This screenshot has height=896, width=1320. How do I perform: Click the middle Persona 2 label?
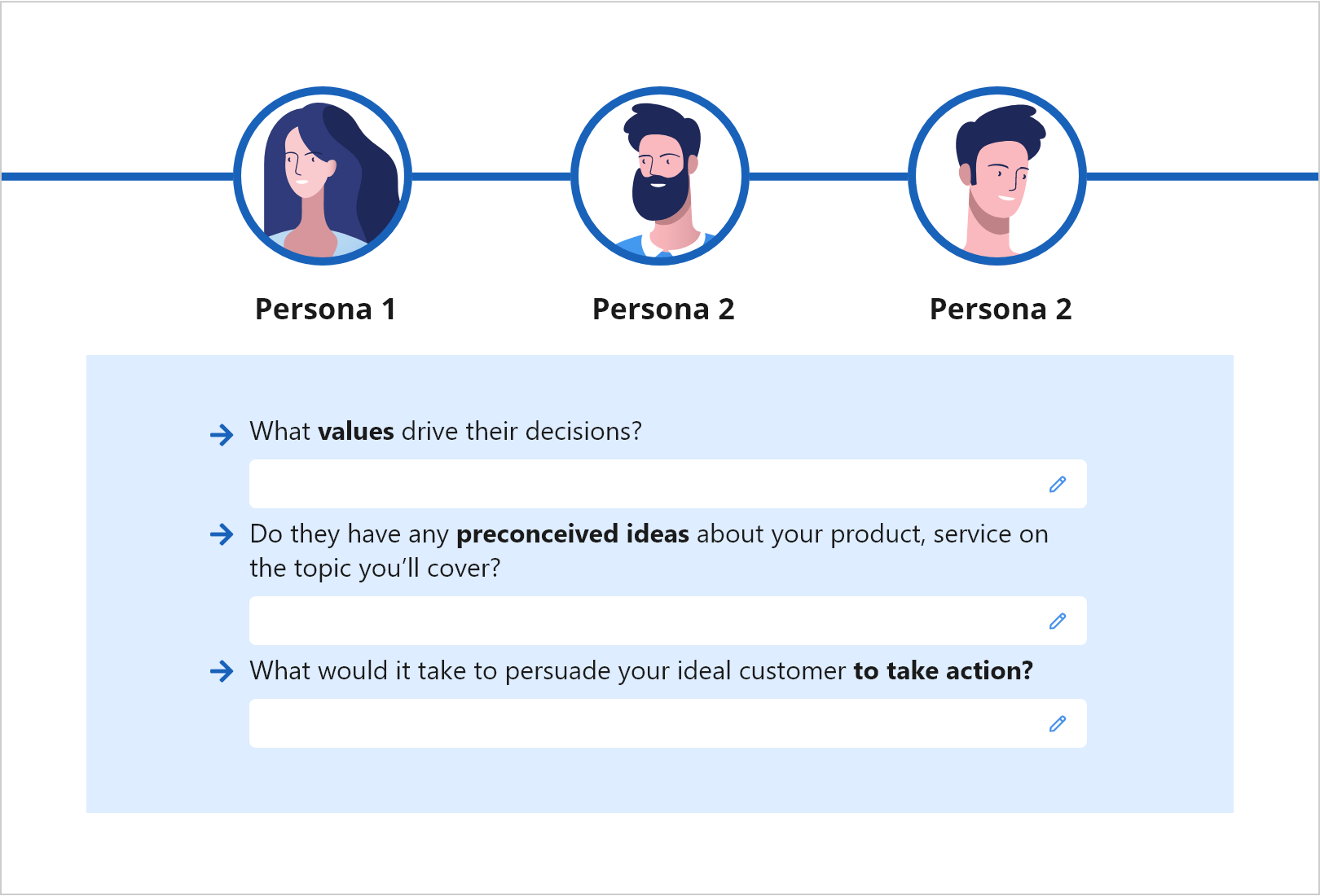pyautogui.click(x=663, y=310)
